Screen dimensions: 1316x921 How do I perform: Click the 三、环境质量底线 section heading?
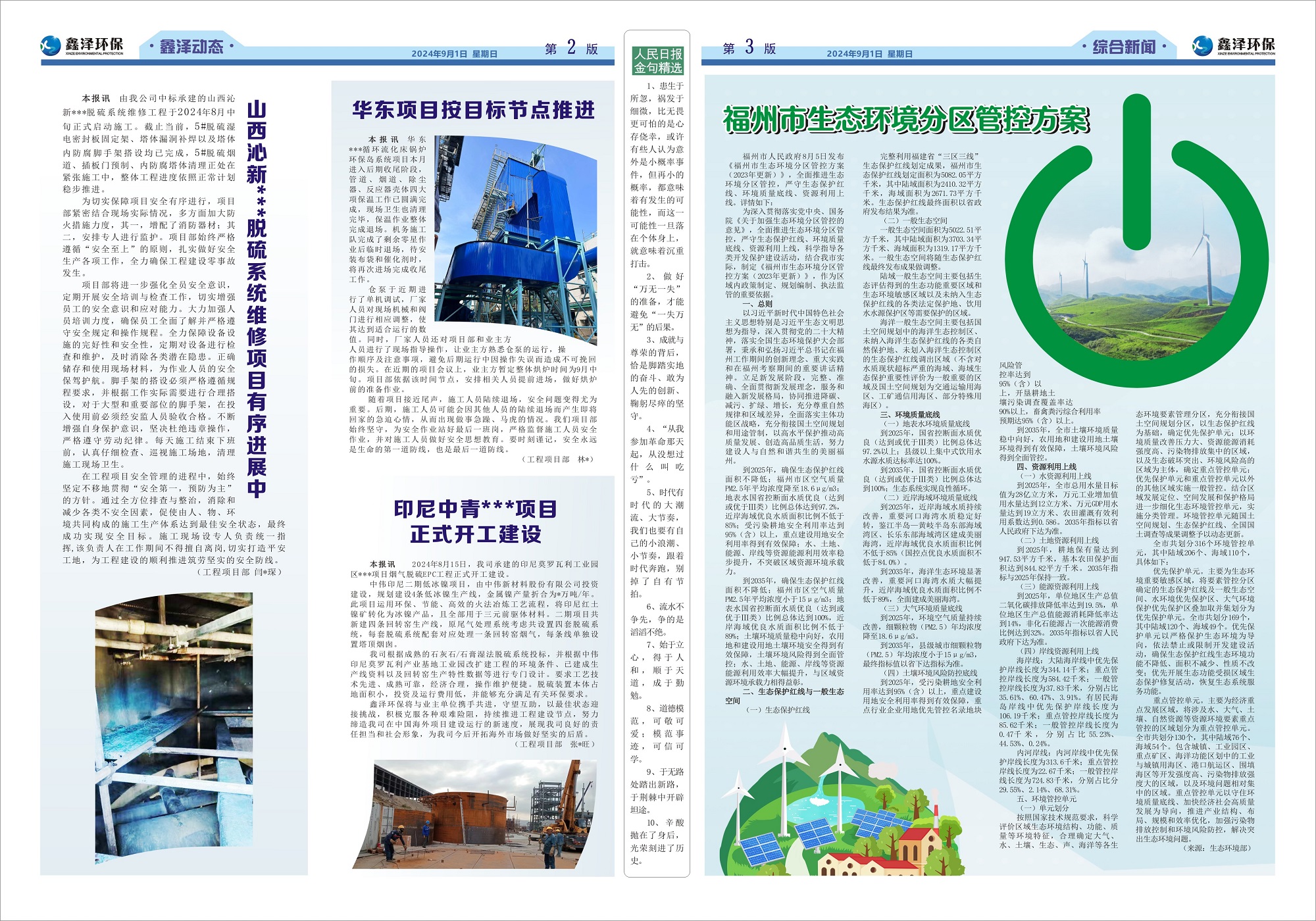[910, 414]
